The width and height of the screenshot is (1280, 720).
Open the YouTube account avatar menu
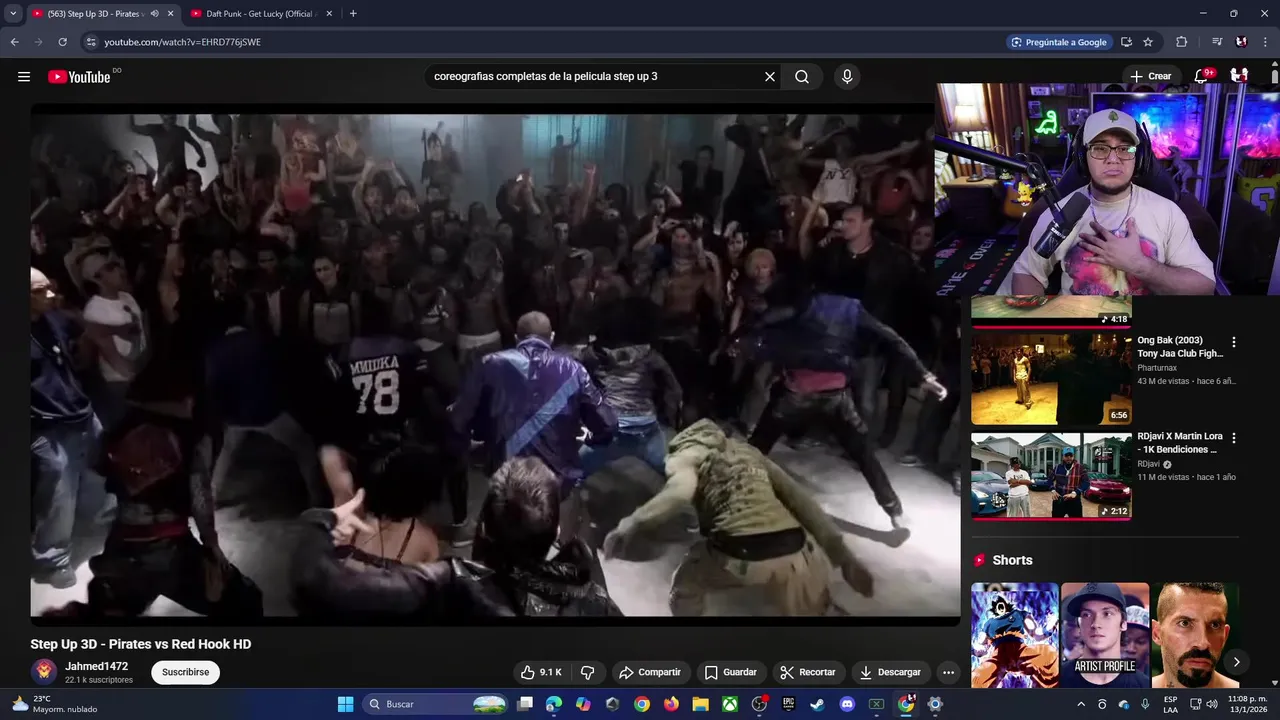(1239, 76)
